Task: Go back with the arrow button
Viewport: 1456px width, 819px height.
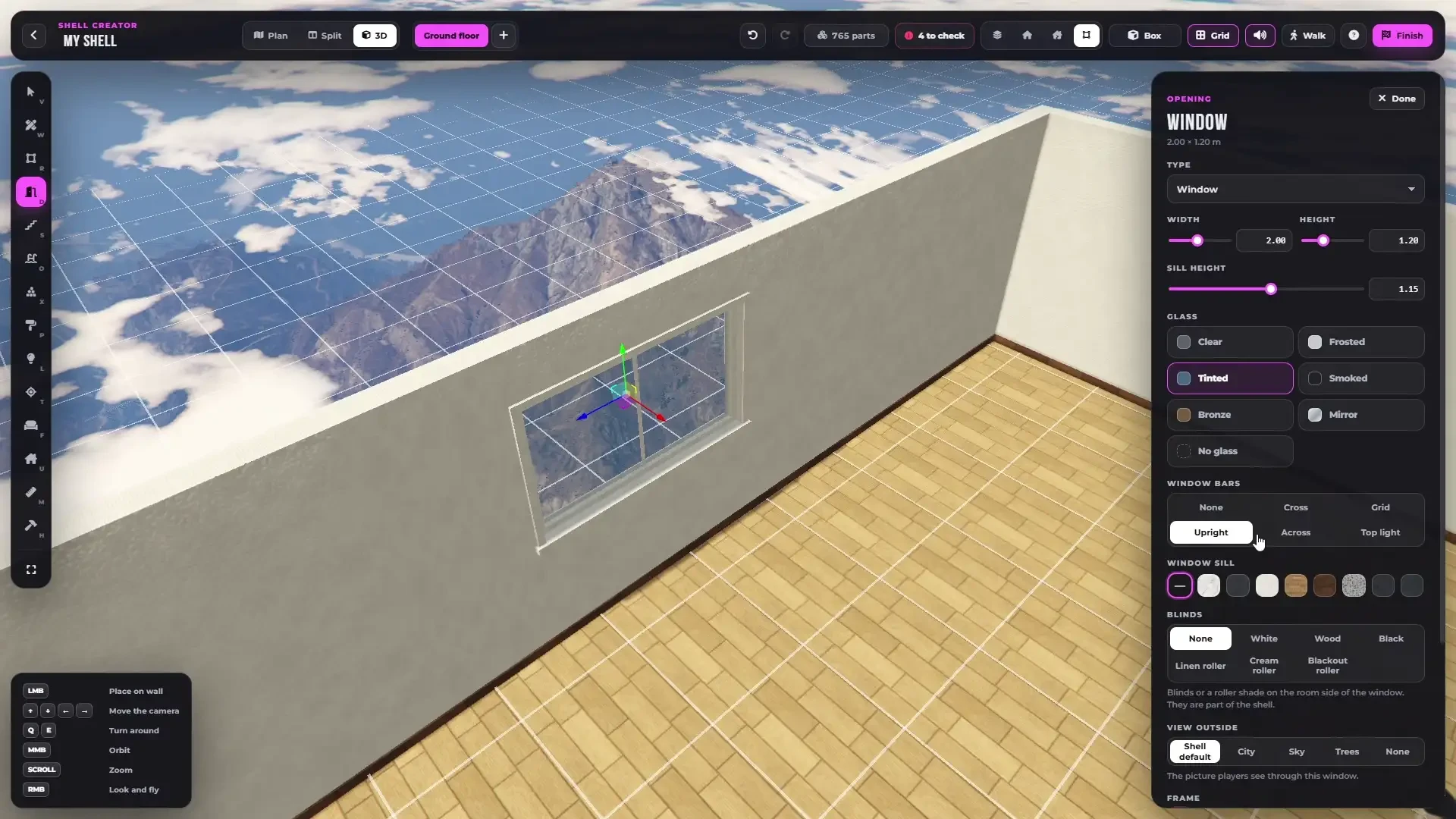Action: click(x=33, y=36)
